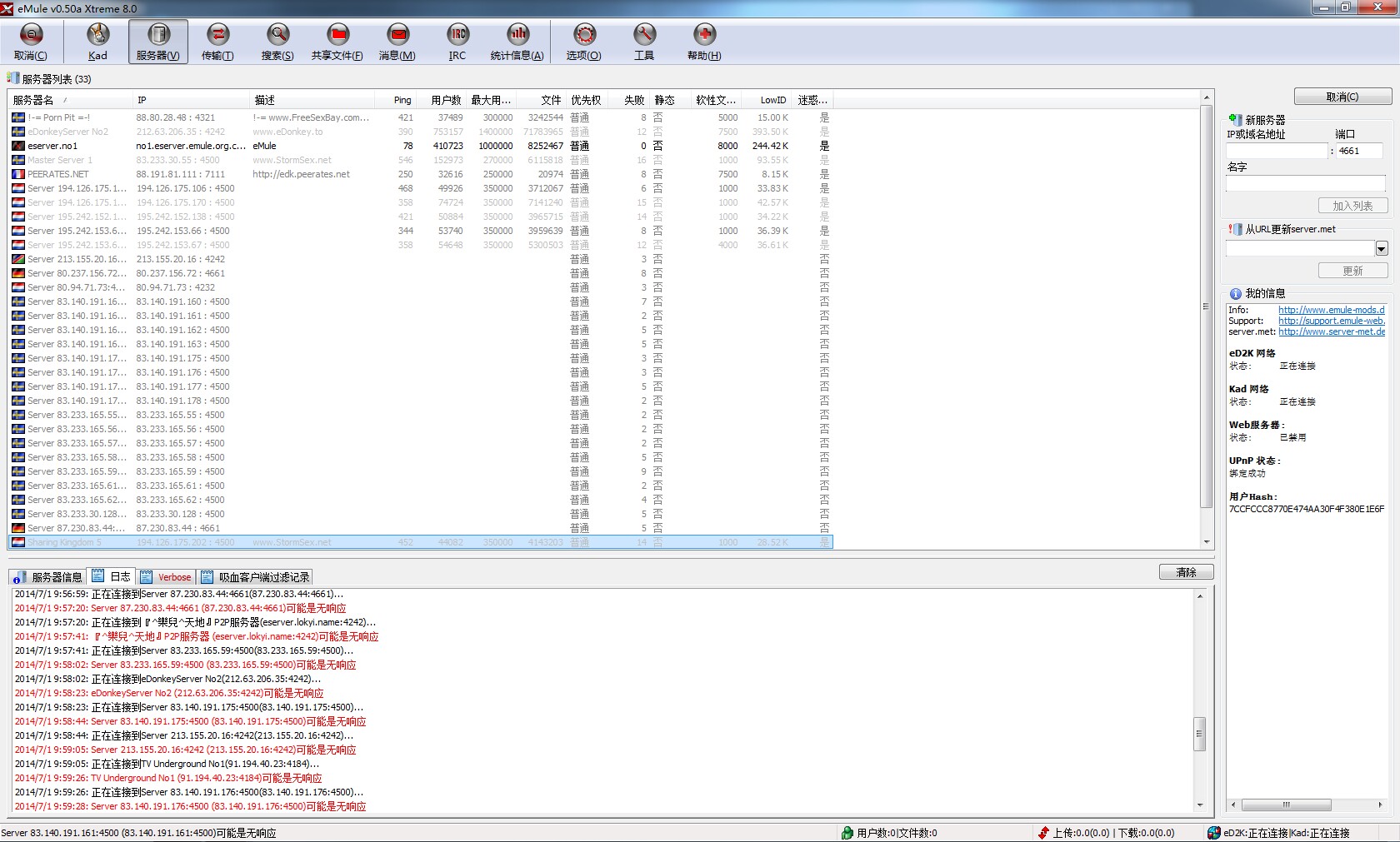Click IP 87.230.83.44 : 4661 in server list
Image resolution: width=1400 pixels, height=842 pixels.
click(x=178, y=528)
